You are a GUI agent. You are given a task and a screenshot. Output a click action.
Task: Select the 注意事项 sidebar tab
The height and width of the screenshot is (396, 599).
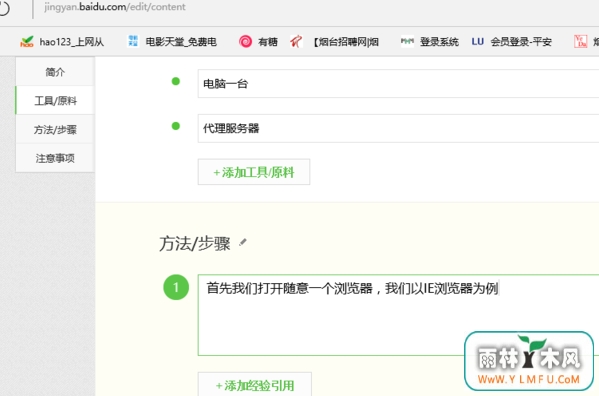(55, 158)
